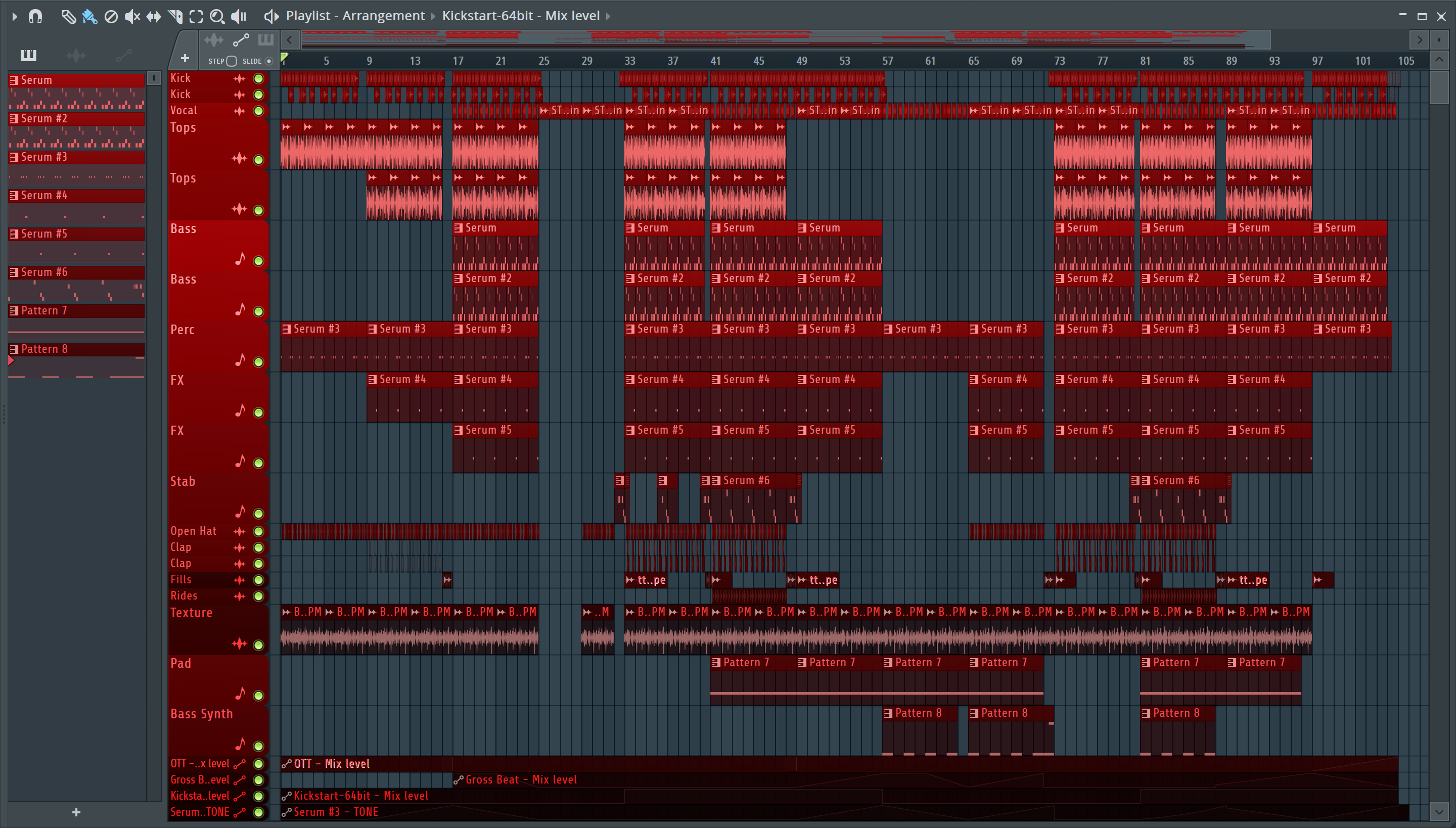
Task: Add a new track with plus
Action: (x=184, y=58)
